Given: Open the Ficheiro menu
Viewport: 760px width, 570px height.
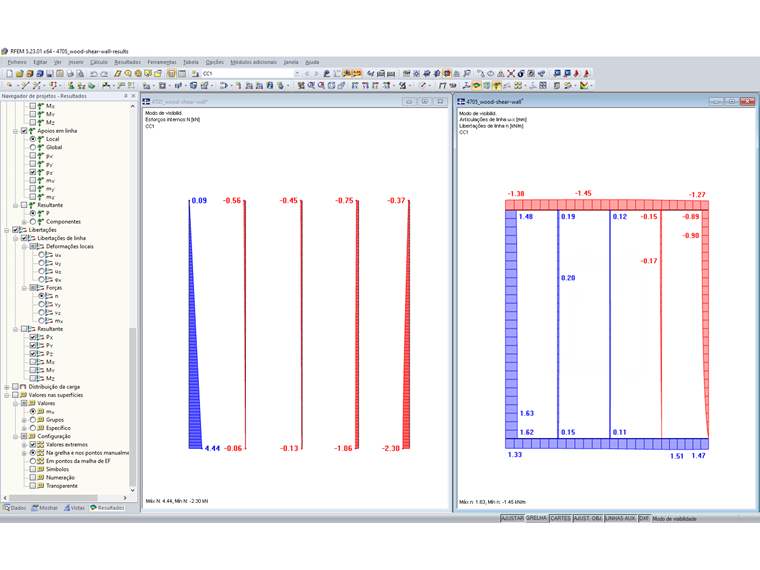Looking at the screenshot, I should (17, 62).
